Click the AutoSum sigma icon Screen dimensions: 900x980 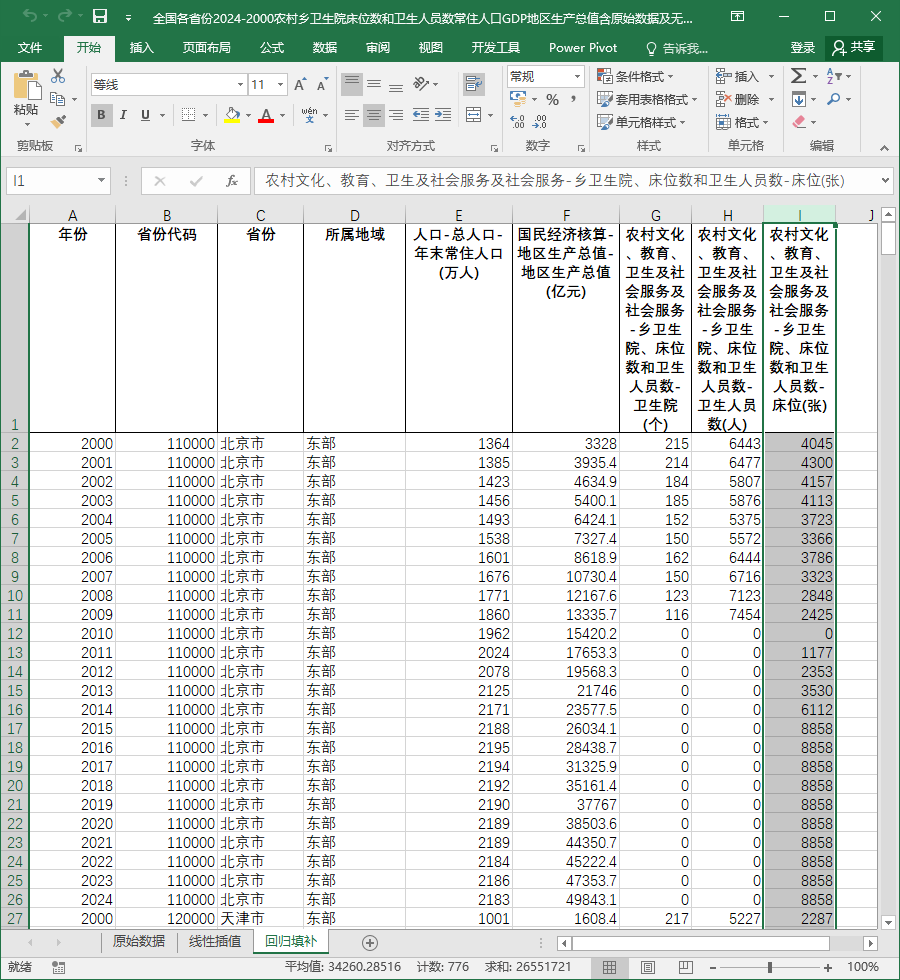pyautogui.click(x=798, y=76)
